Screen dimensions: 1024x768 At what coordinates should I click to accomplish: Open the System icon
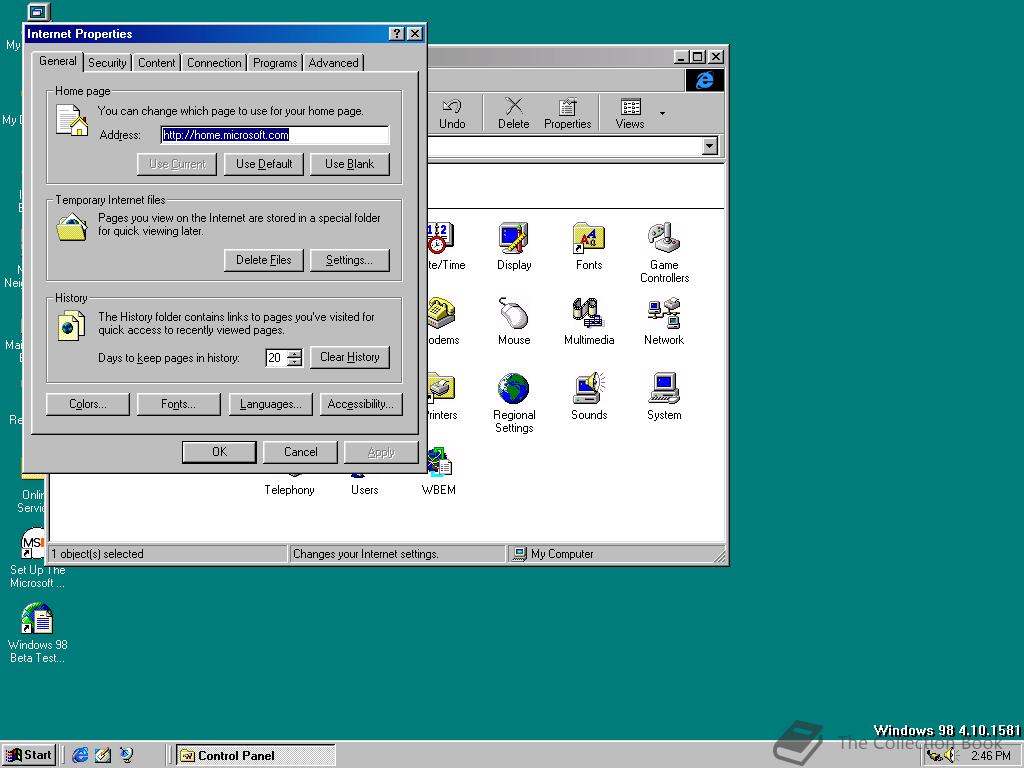click(664, 389)
